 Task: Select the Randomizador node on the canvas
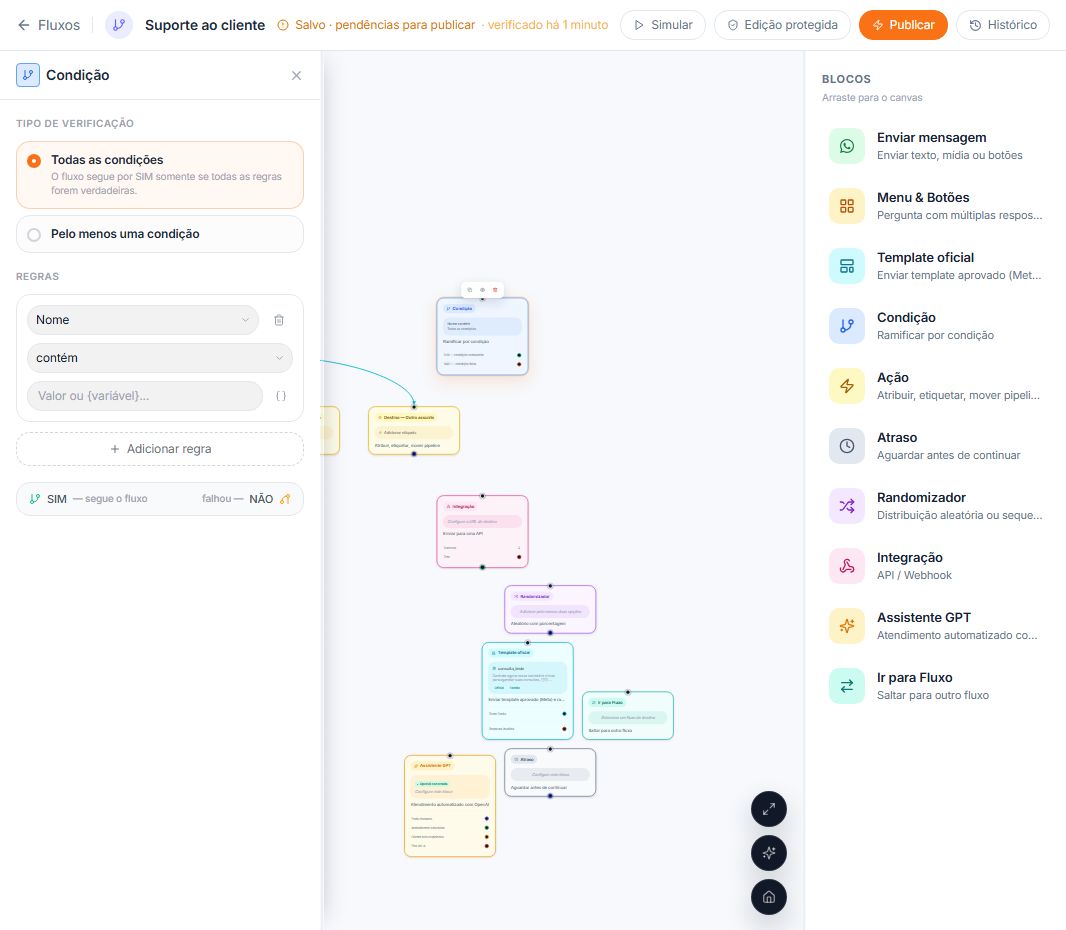click(550, 609)
